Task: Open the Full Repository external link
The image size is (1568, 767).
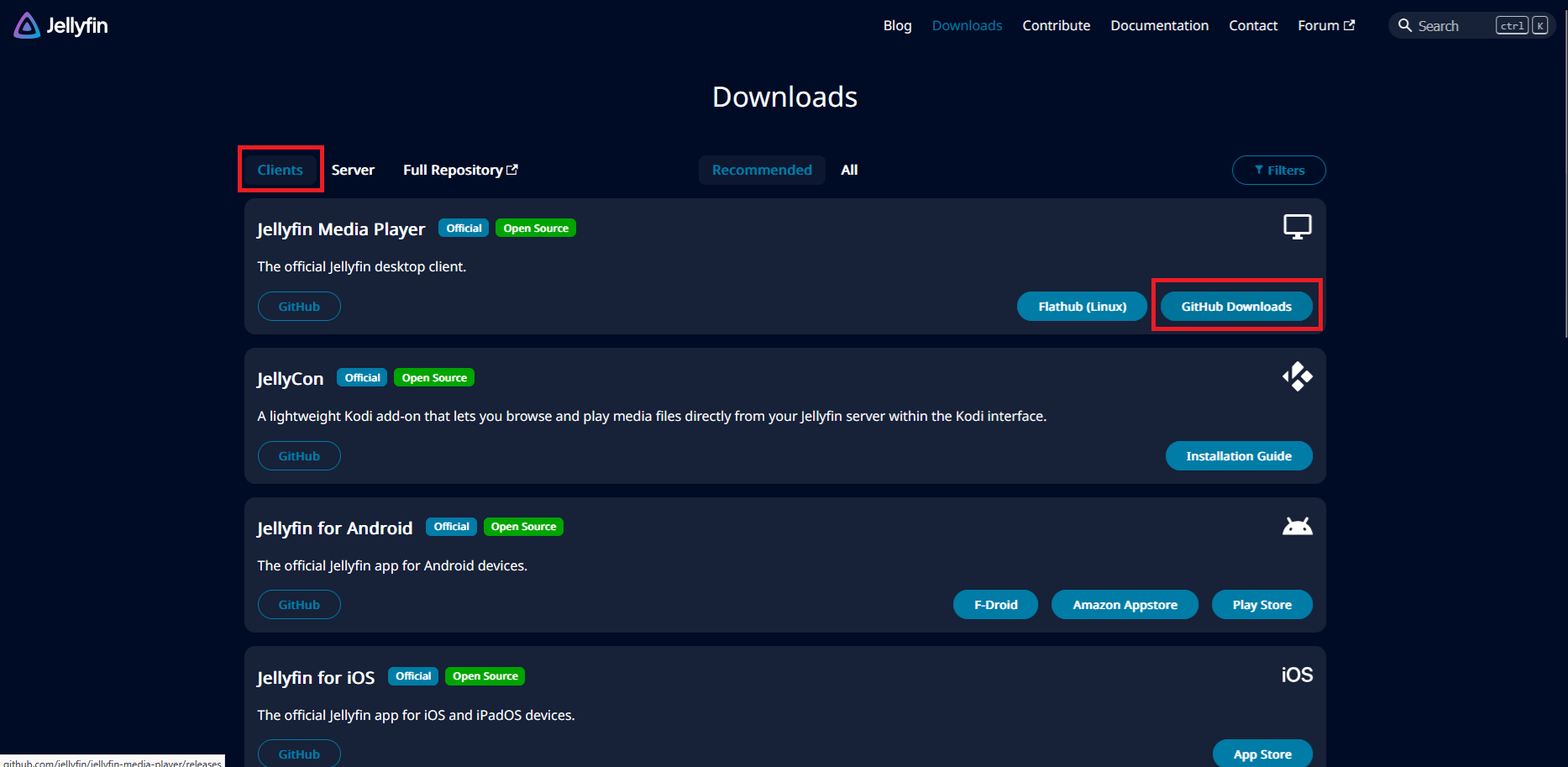Action: [460, 170]
